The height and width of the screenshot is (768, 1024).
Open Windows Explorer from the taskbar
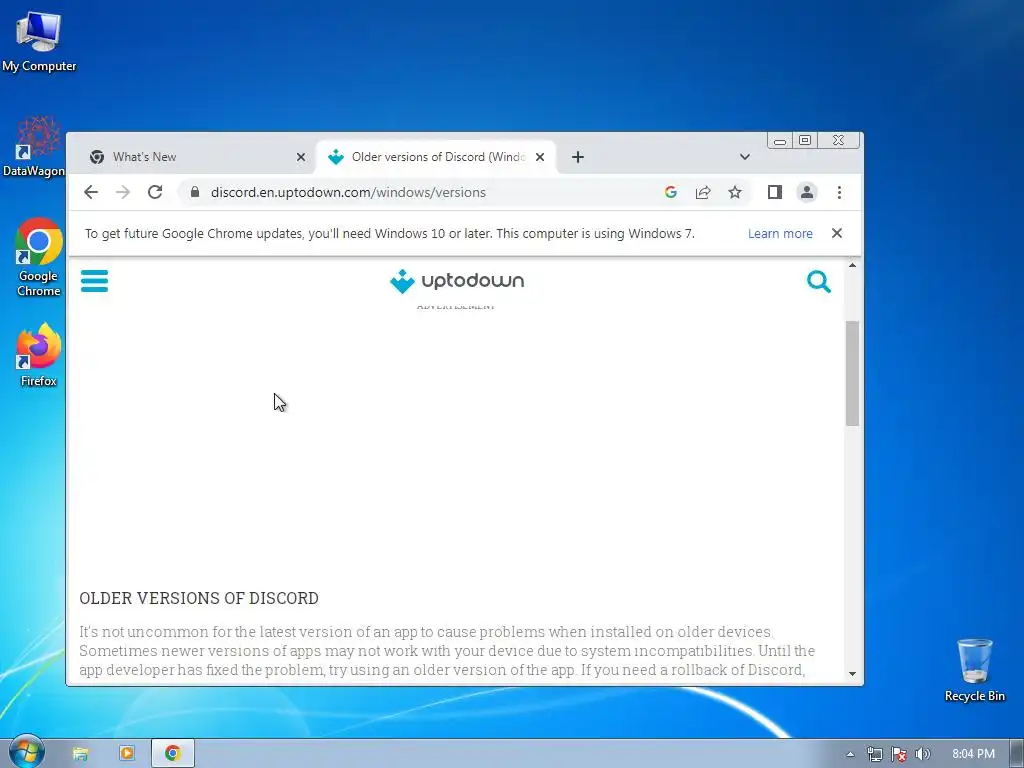click(80, 754)
